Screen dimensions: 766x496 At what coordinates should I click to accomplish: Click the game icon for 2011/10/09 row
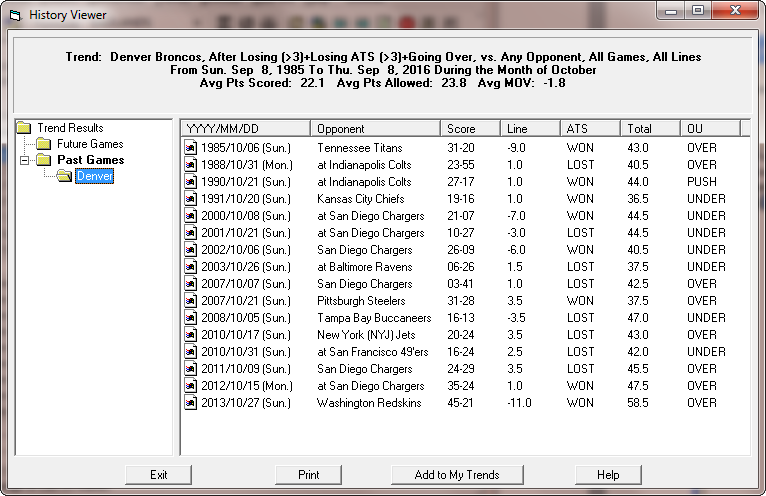[191, 369]
